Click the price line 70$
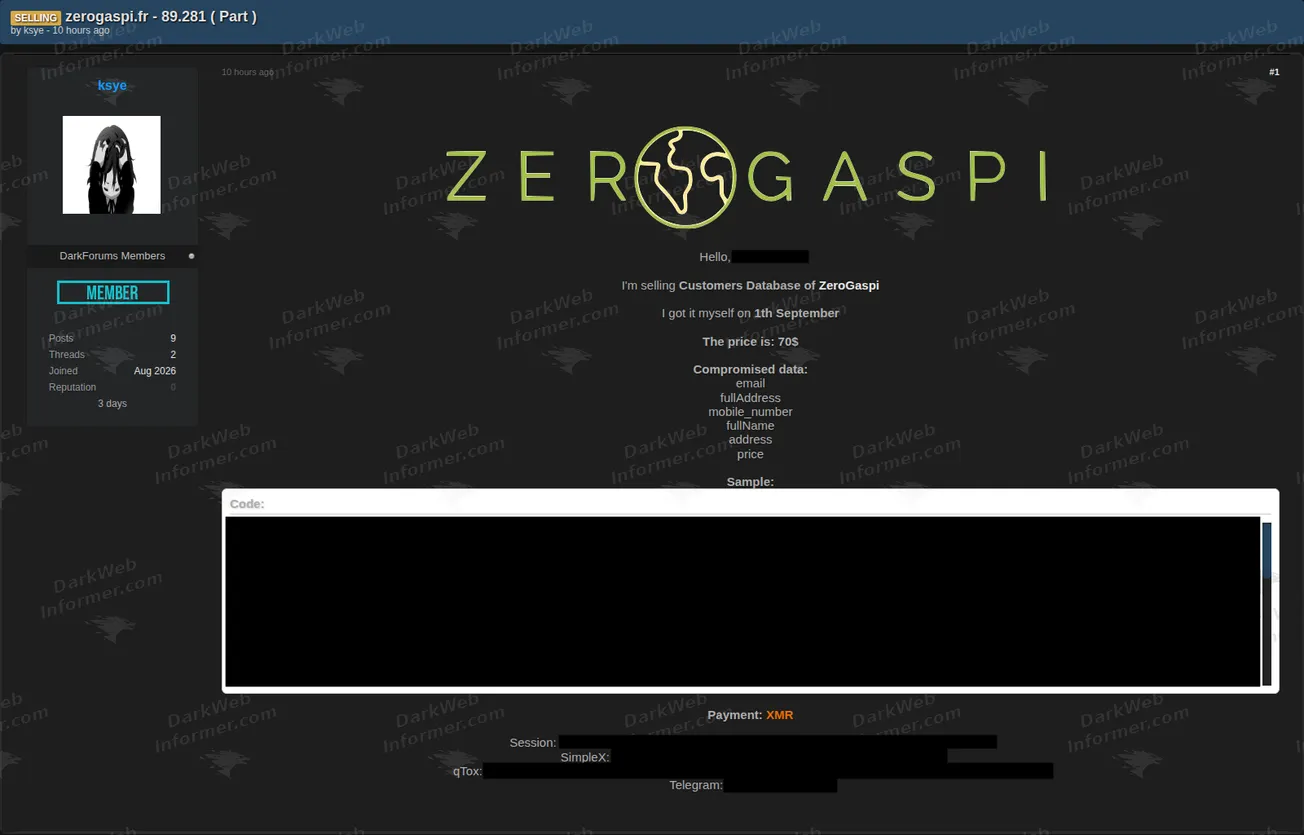 coord(750,342)
